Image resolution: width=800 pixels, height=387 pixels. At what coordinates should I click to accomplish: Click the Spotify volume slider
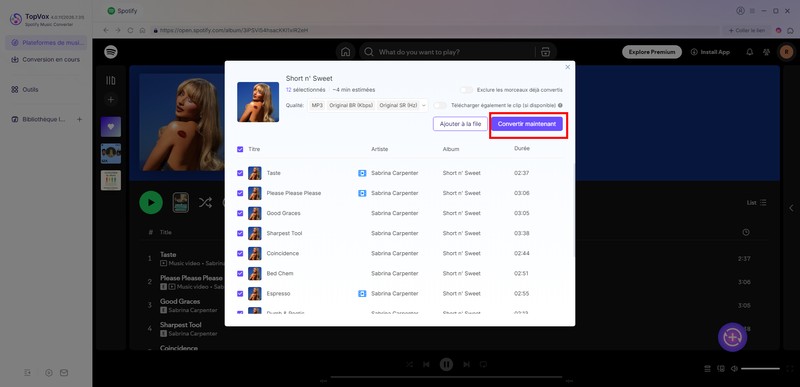pos(760,369)
